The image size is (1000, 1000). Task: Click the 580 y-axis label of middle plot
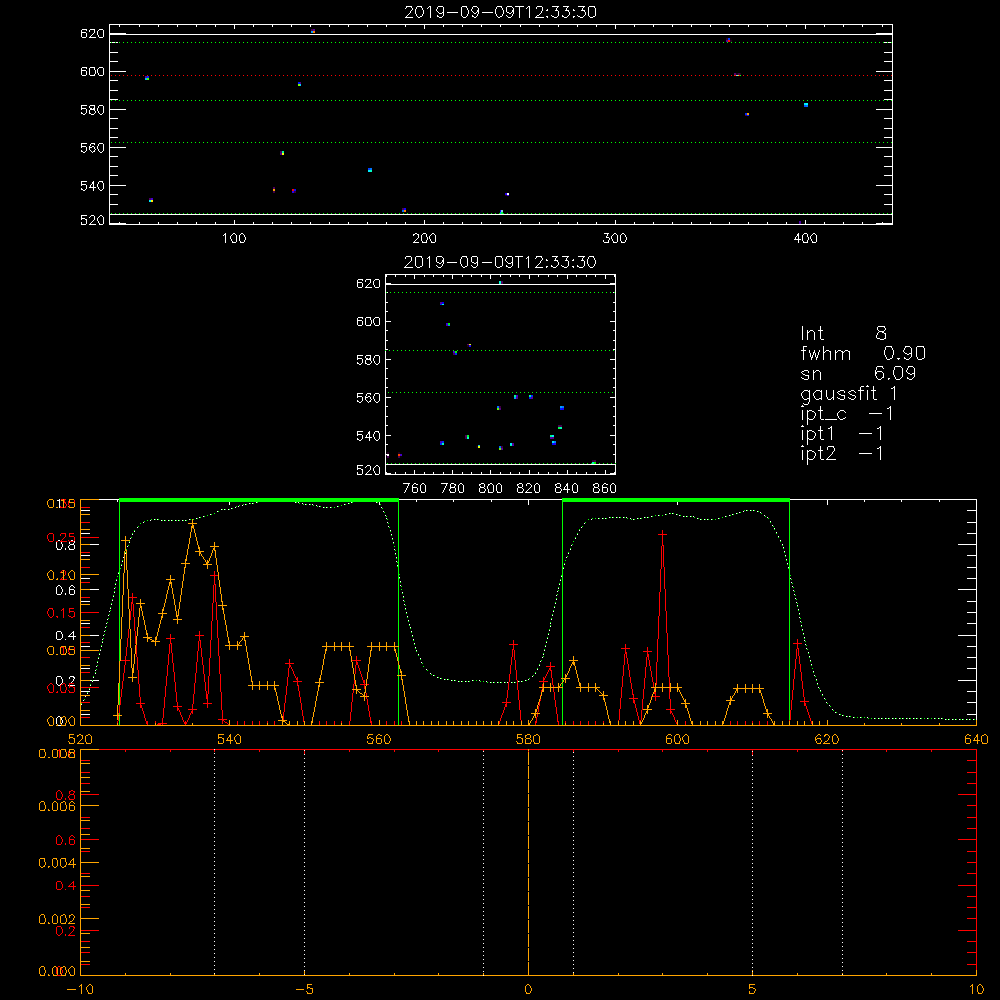coord(368,360)
